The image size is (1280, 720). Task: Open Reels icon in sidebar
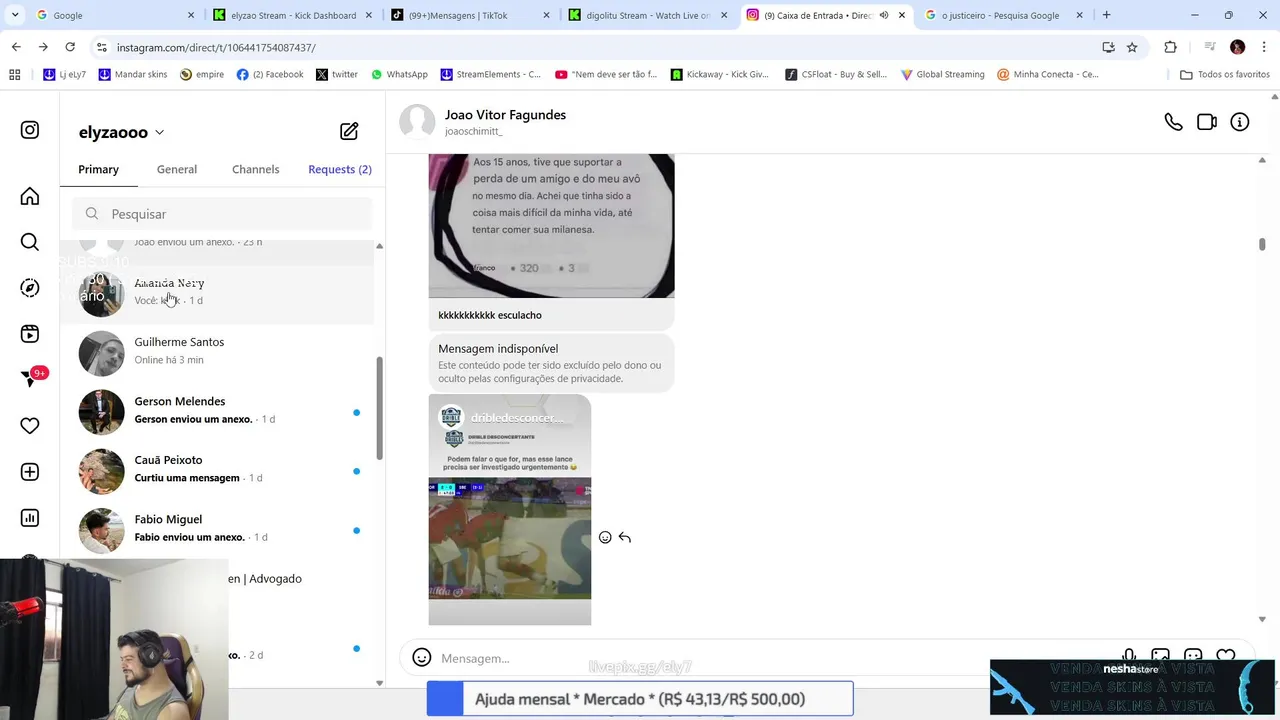[30, 334]
